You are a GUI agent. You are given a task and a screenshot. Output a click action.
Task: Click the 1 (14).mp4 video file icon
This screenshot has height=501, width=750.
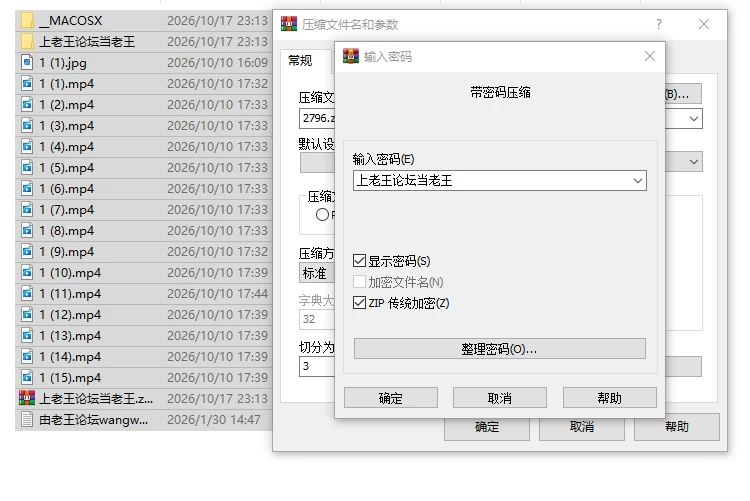27,357
